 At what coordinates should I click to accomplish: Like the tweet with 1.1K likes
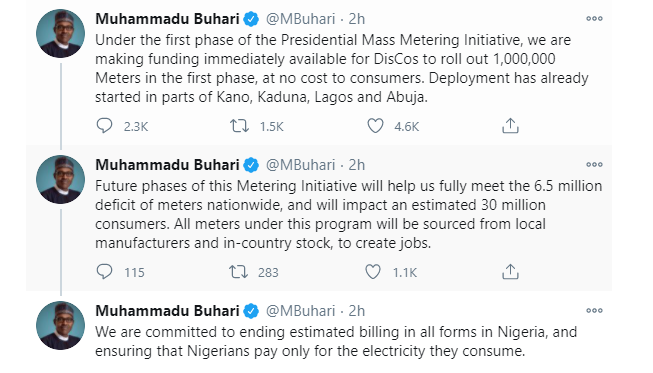(x=373, y=271)
